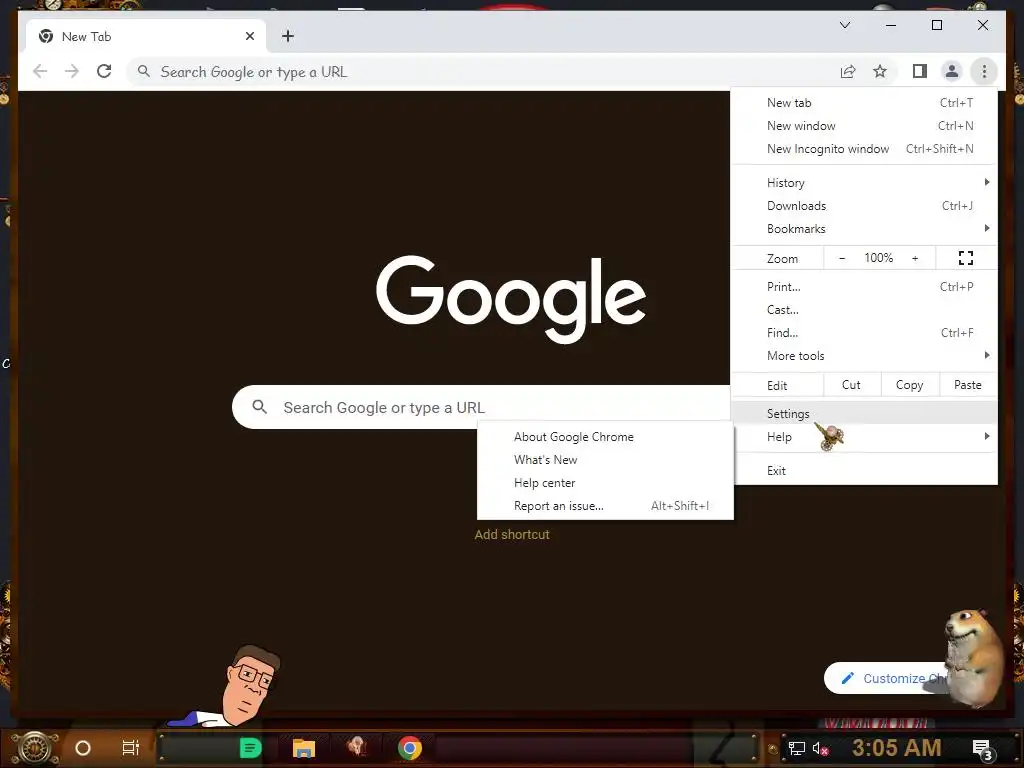Choose Exit in the Chrome menu
This screenshot has height=768, width=1024.
pyautogui.click(x=864, y=471)
